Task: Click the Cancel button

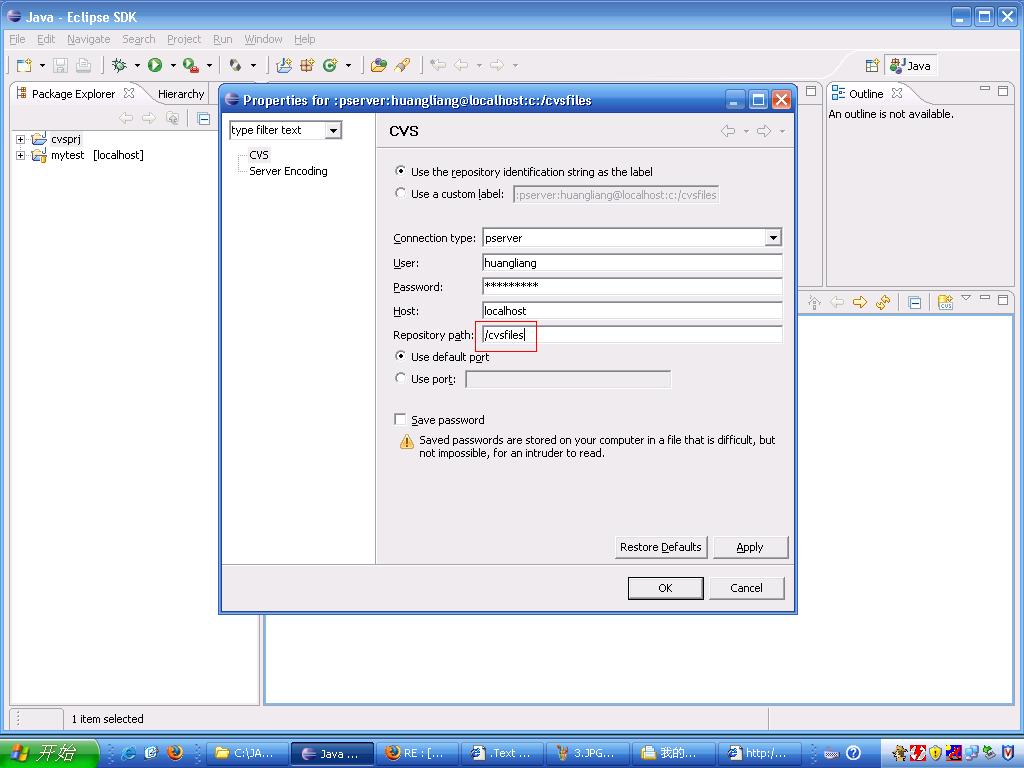Action: pos(746,588)
